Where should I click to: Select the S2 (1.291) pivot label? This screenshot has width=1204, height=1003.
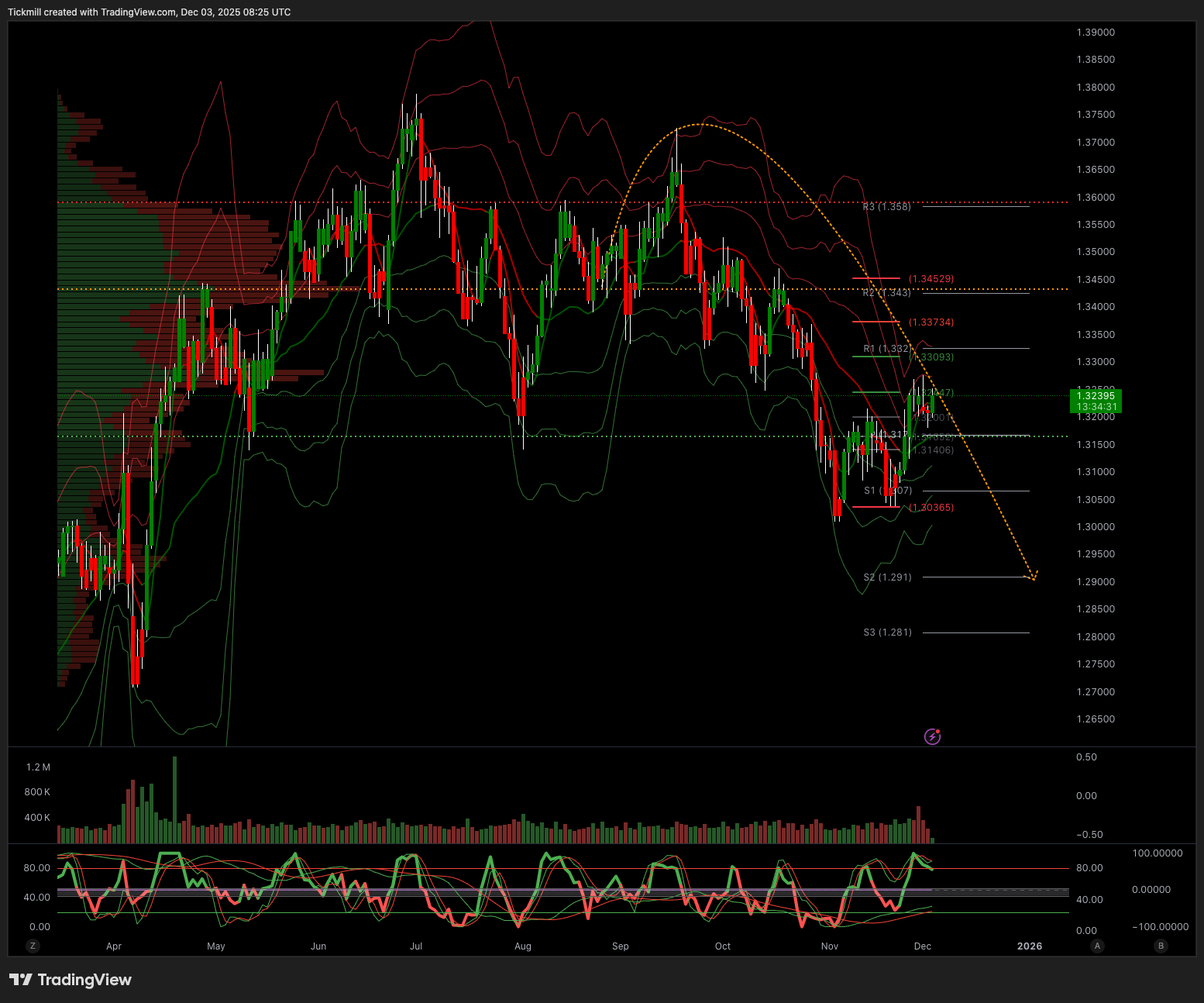coord(887,577)
